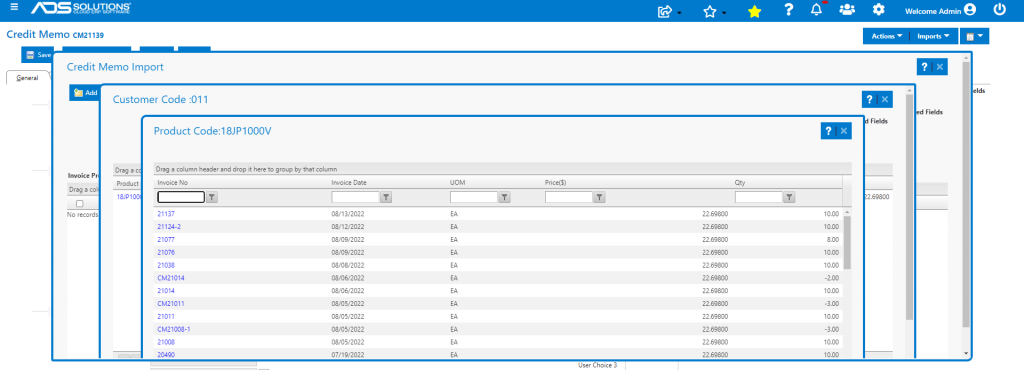
Task: Open the clipboard icon dropdown
Action: tap(974, 37)
